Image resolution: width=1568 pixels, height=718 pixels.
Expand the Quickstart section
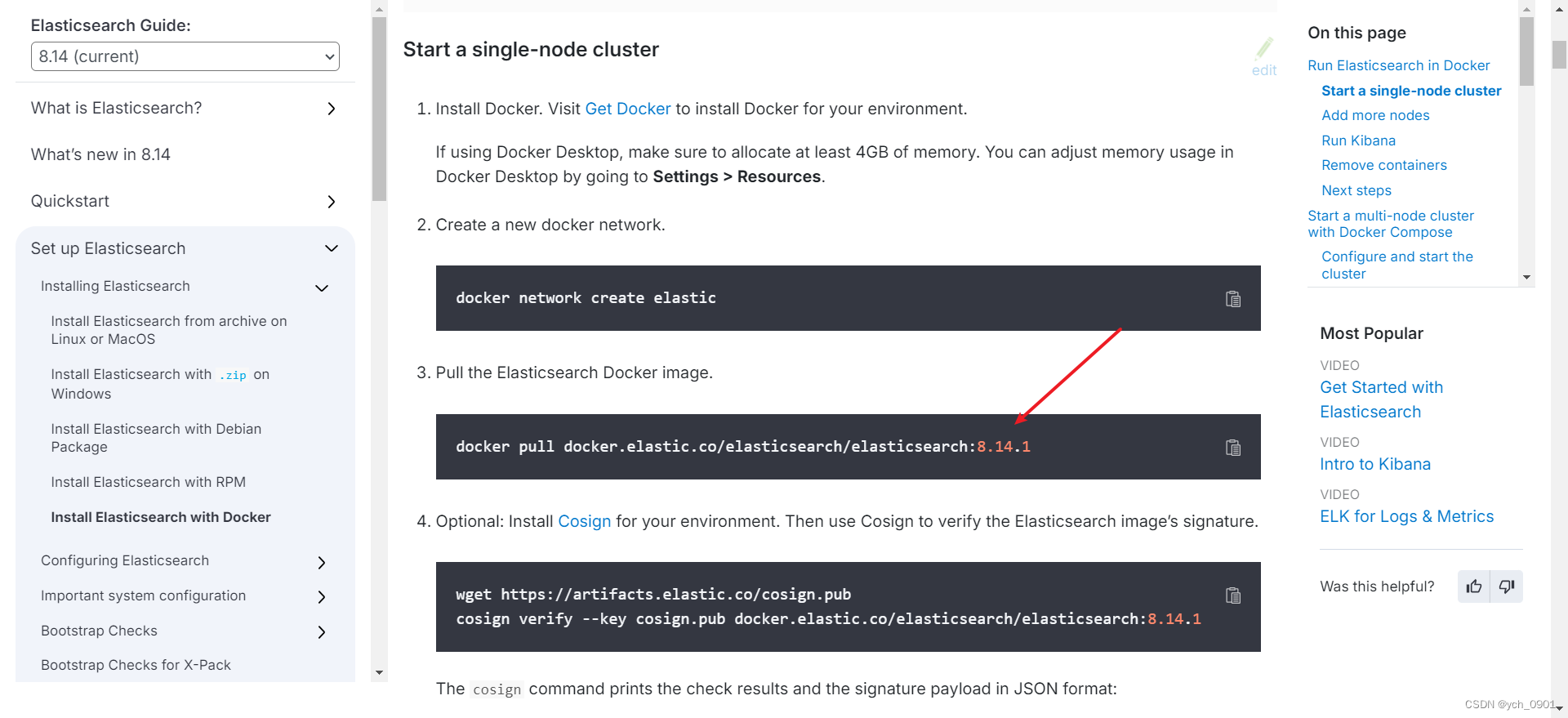point(331,201)
